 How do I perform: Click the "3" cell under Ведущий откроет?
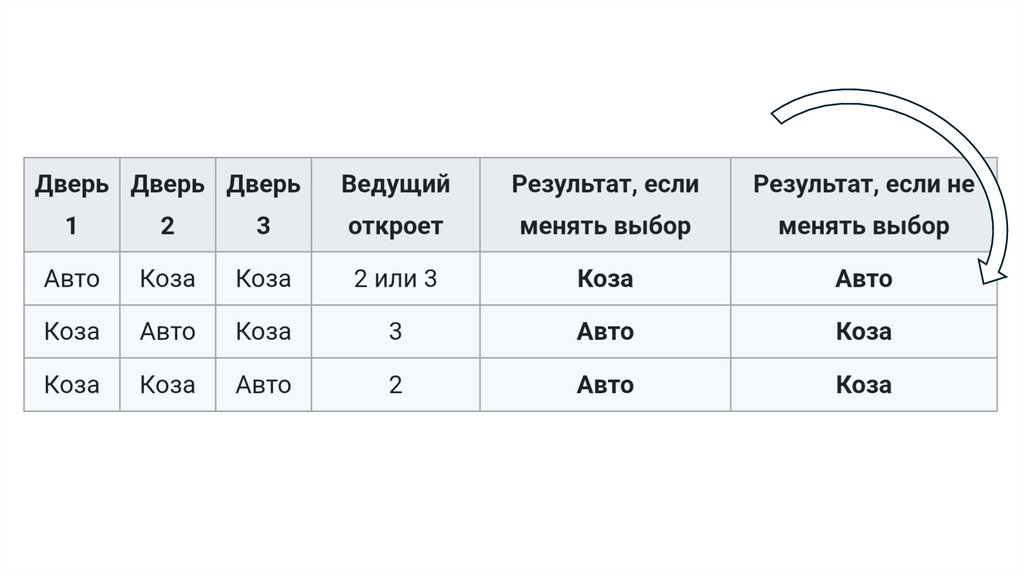click(x=395, y=331)
